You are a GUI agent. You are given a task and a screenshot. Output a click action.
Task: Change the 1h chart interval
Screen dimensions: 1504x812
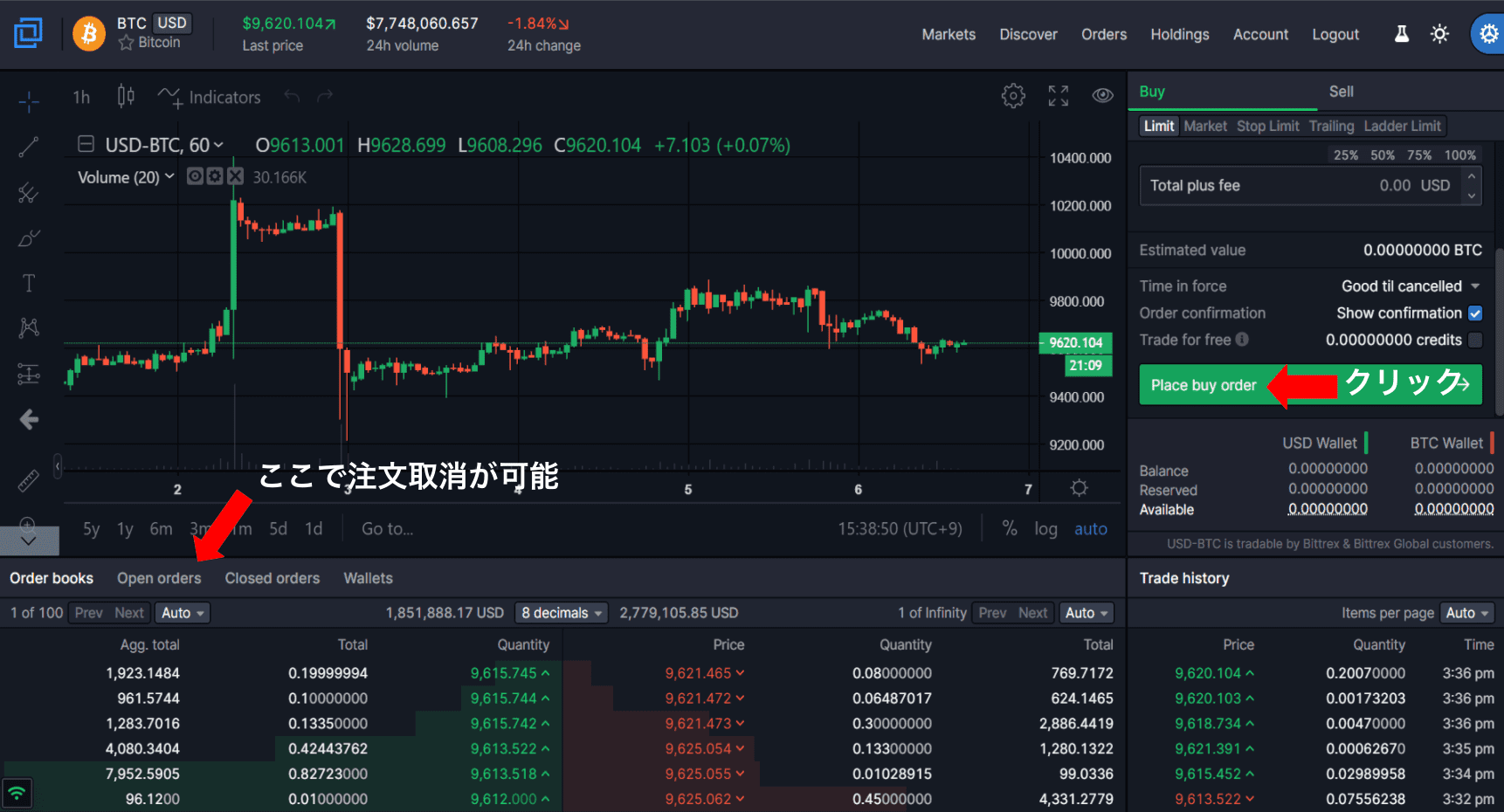81,97
